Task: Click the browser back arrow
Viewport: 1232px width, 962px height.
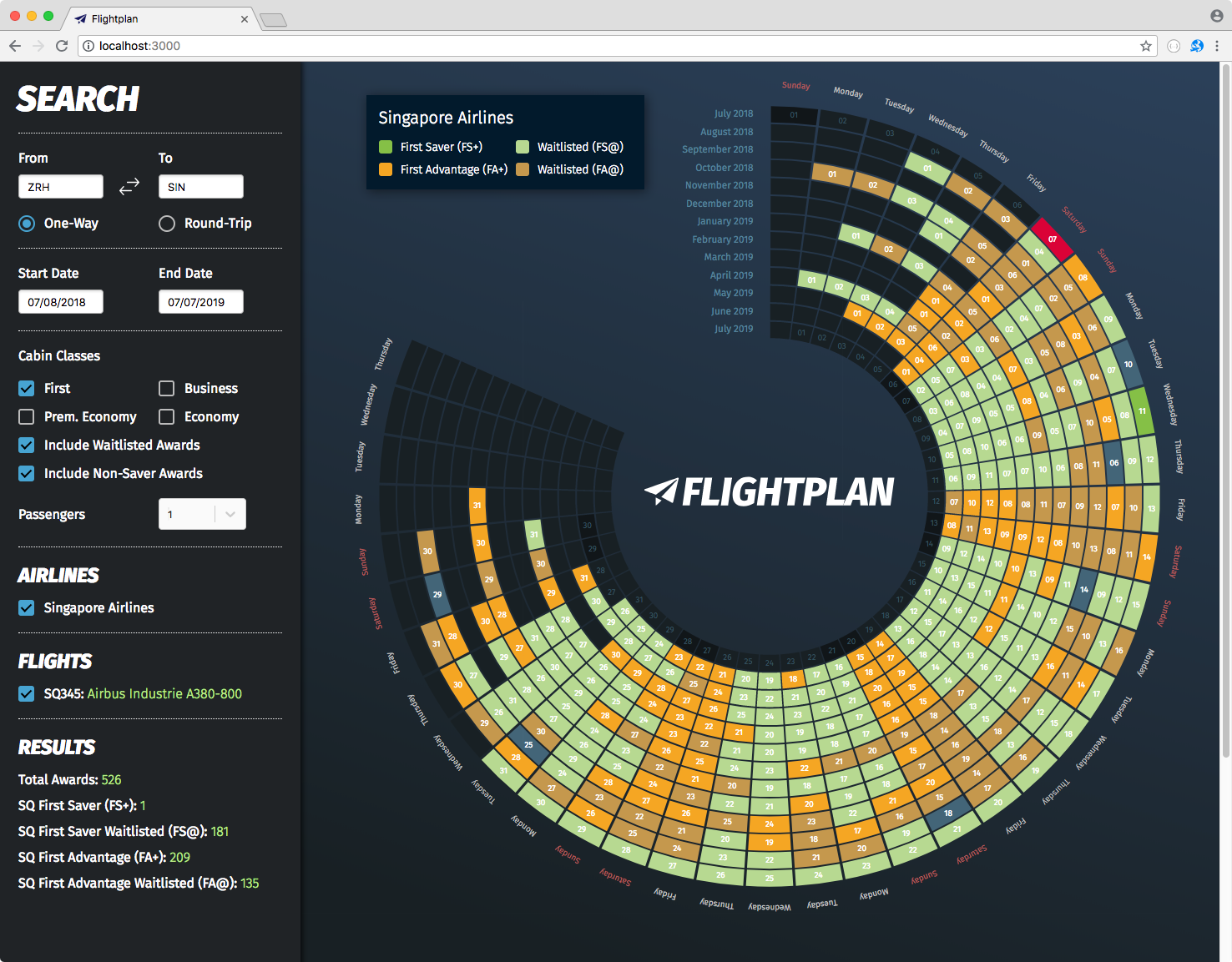Action: [x=15, y=46]
